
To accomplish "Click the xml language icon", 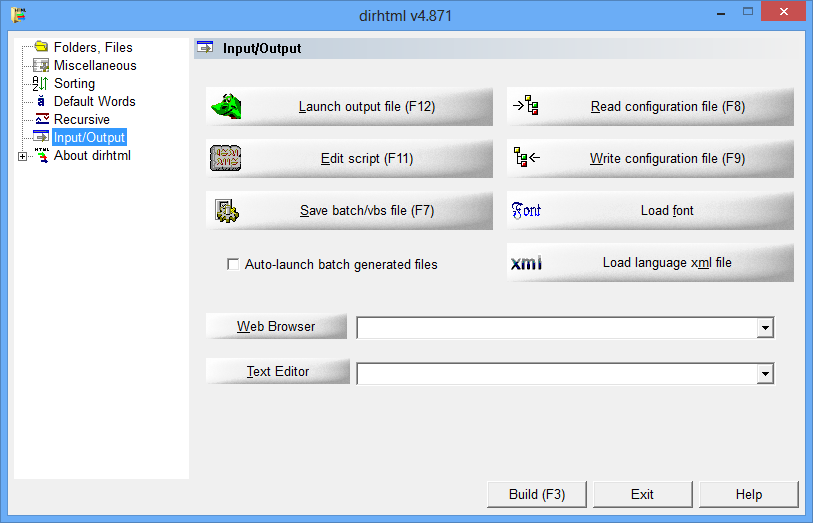I will [526, 263].
